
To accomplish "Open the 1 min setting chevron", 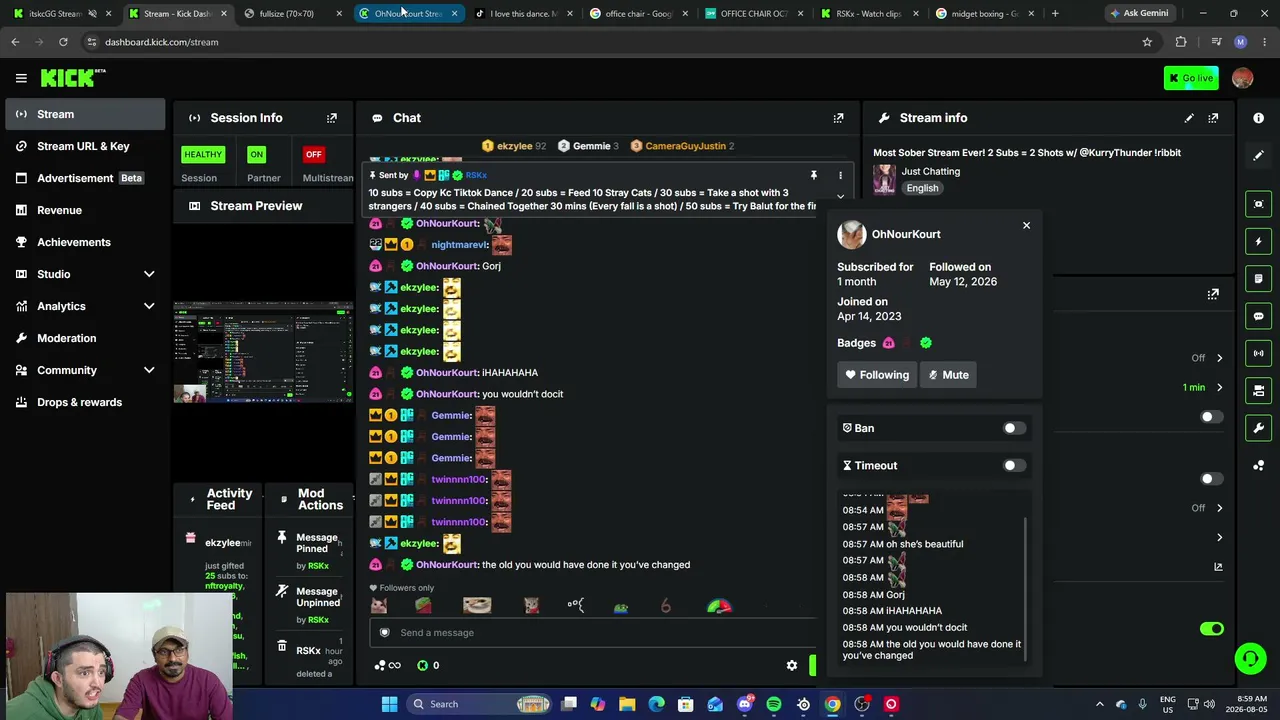I will click(x=1219, y=388).
